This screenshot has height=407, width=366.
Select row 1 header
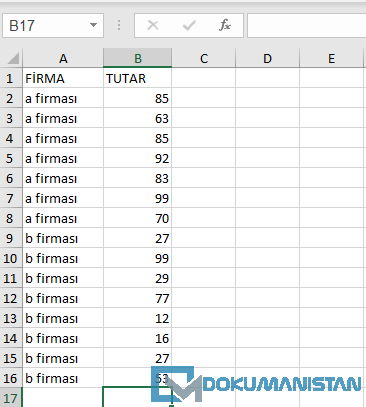click(x=11, y=78)
